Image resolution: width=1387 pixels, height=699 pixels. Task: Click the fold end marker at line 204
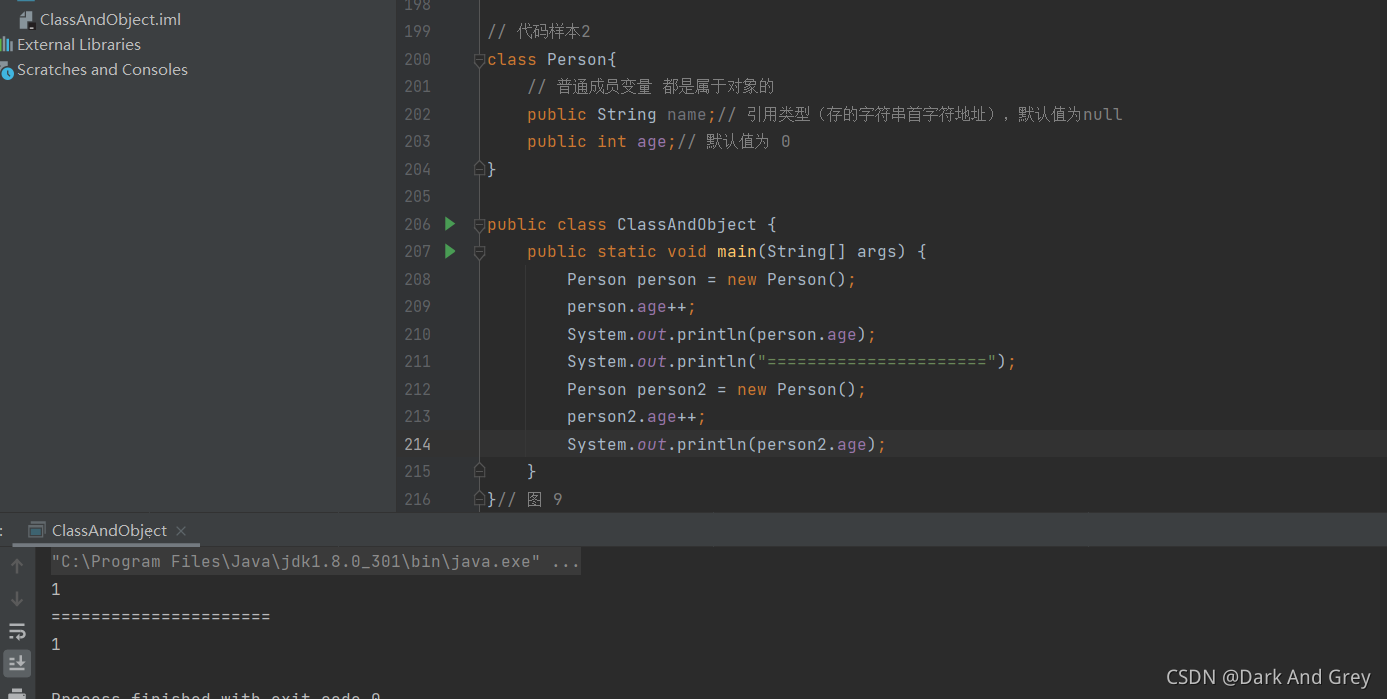(x=479, y=169)
